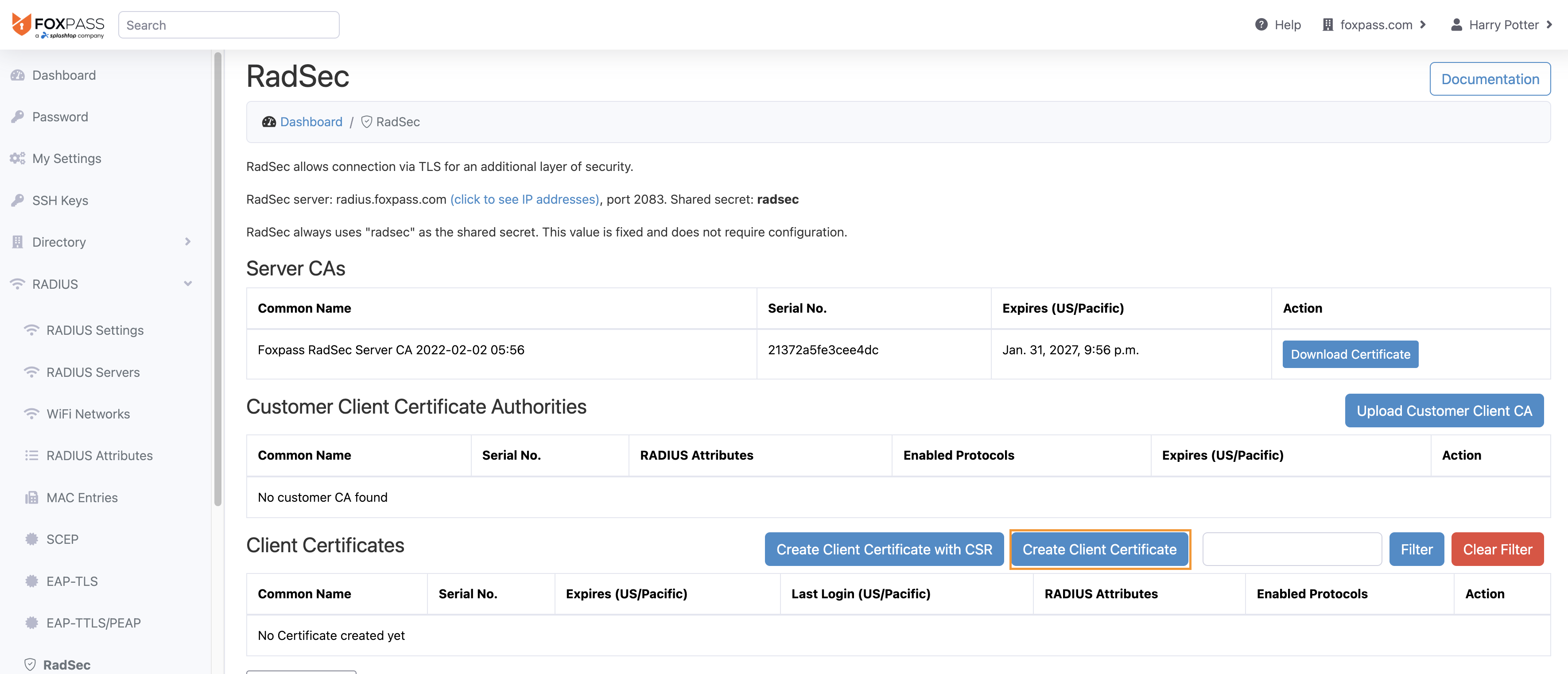
Task: Open RADIUS Servers in the sidebar
Action: coord(93,372)
